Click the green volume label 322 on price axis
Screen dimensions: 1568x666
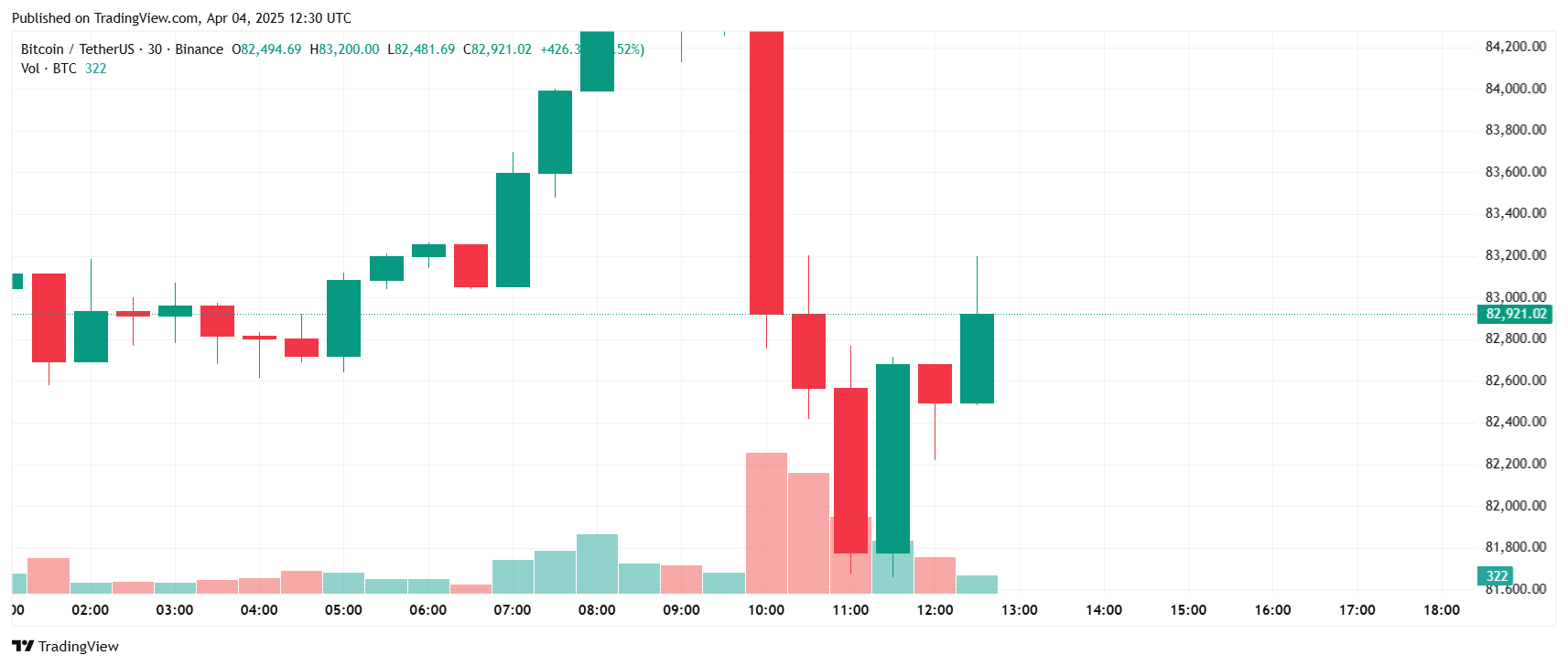[1496, 576]
